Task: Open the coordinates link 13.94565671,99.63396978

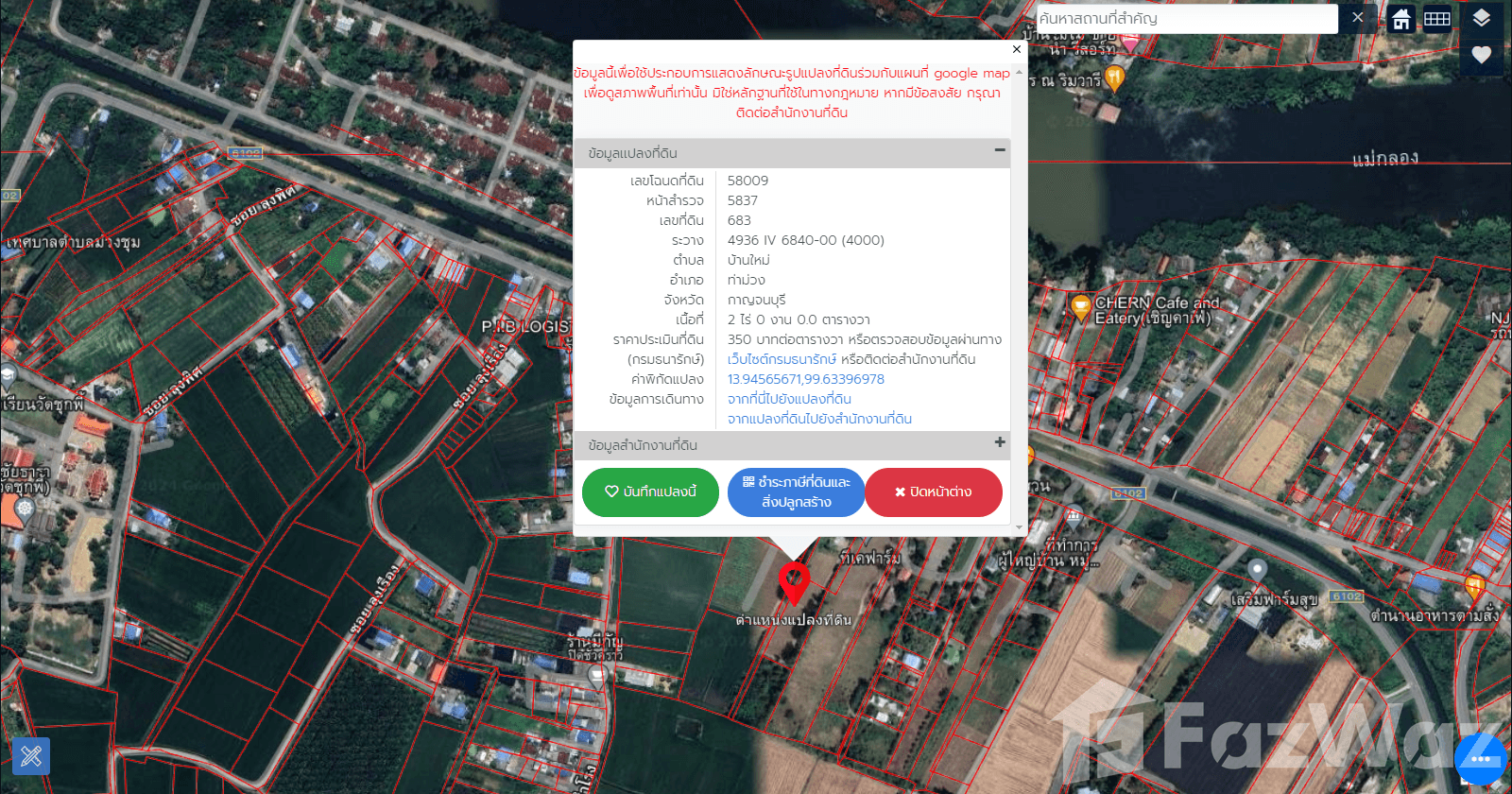Action: point(805,379)
